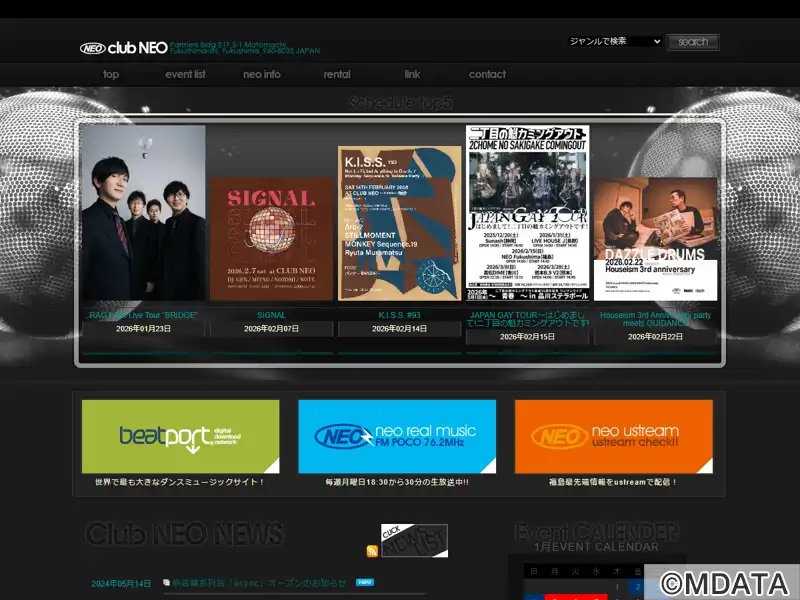Click the caption under the beatport banner

(x=180, y=482)
